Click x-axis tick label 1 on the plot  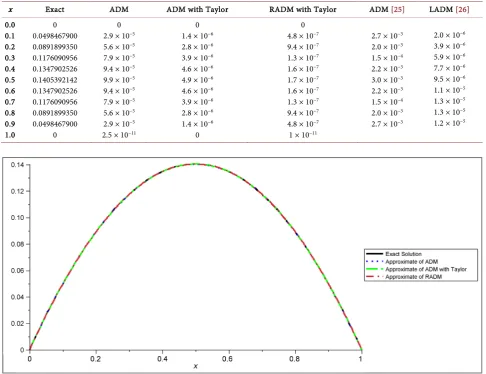click(361, 359)
